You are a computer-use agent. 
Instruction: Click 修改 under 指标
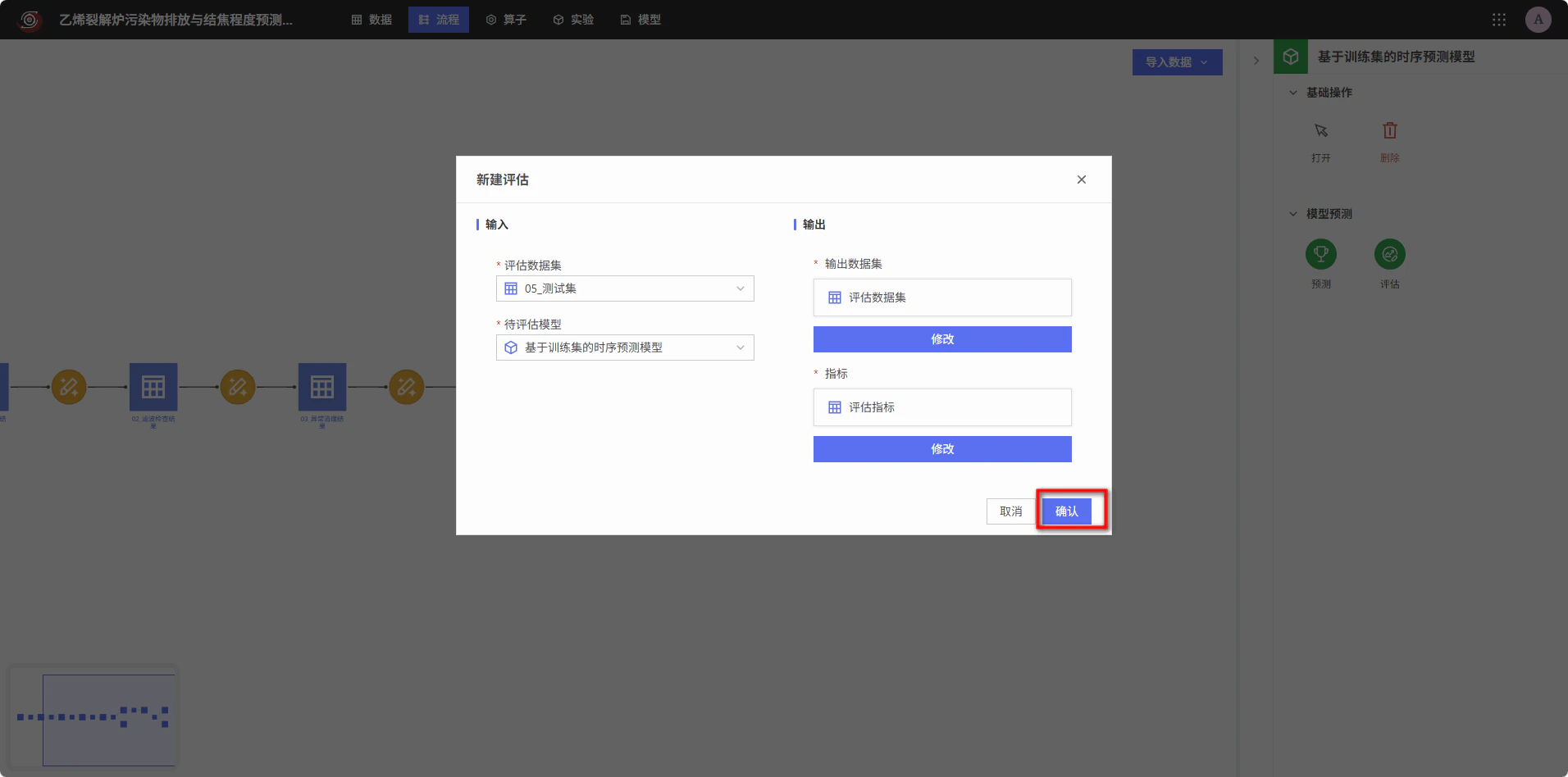coord(942,449)
